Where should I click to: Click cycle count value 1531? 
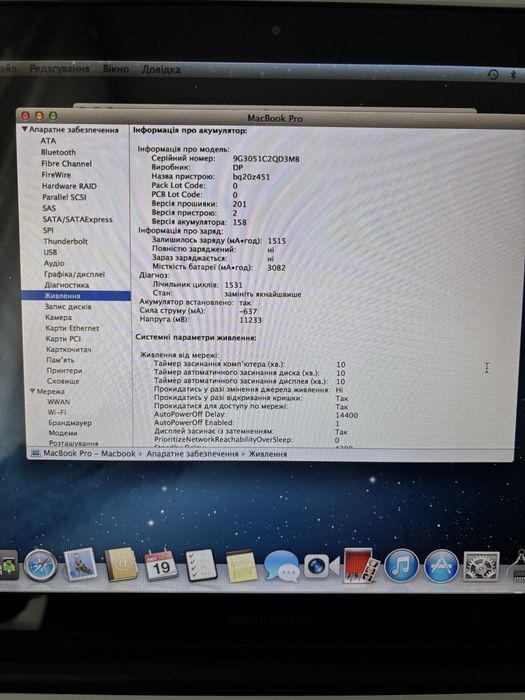point(233,285)
